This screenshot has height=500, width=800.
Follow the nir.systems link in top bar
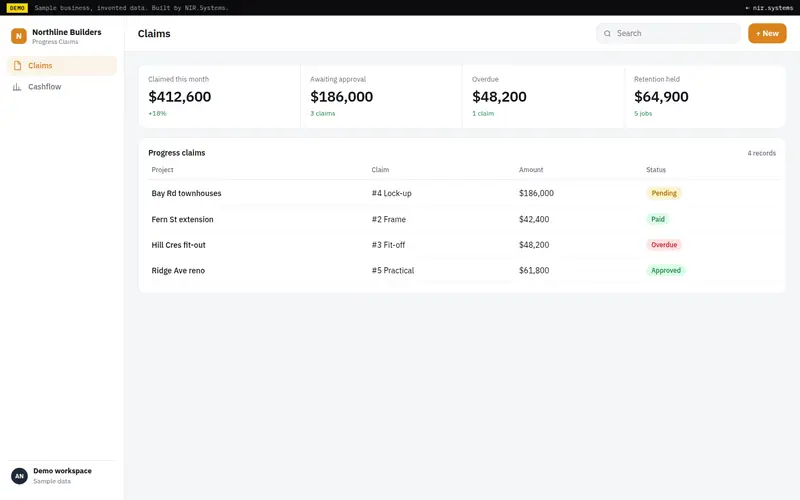[x=769, y=8]
